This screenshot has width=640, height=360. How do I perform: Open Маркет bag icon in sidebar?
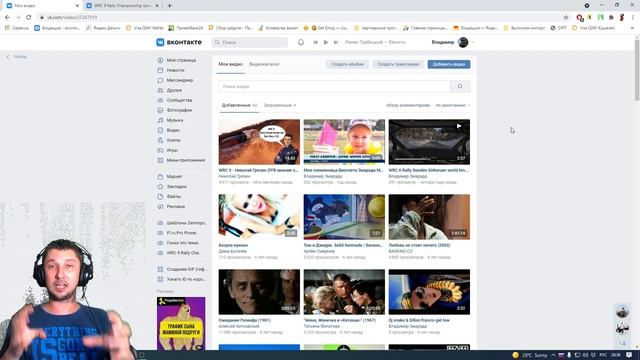pyautogui.click(x=160, y=176)
